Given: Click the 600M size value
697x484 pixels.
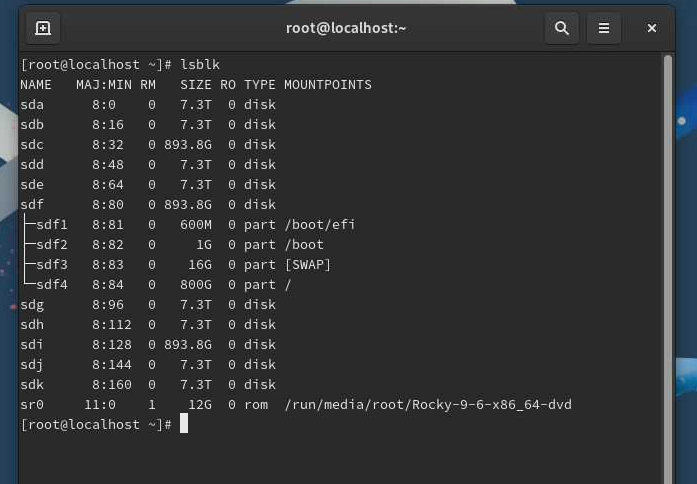Looking at the screenshot, I should [196, 225].
